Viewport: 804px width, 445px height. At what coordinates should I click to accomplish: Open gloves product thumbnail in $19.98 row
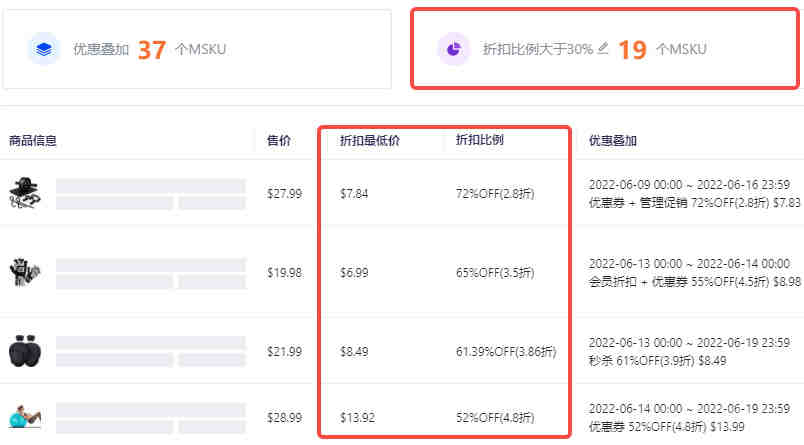point(25,272)
